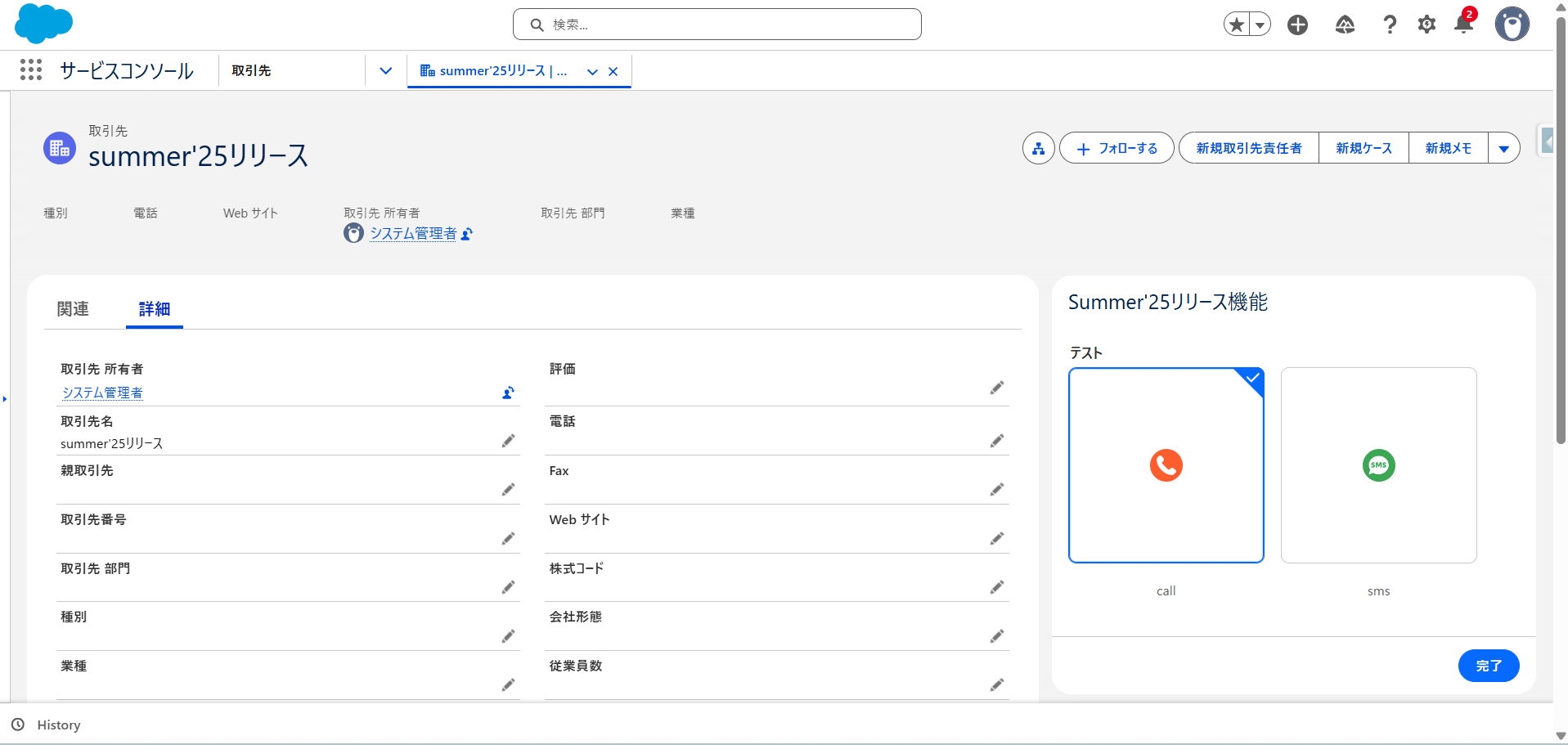Open the App Launcher grid icon
Screen dimensions: 1568x745
31,70
